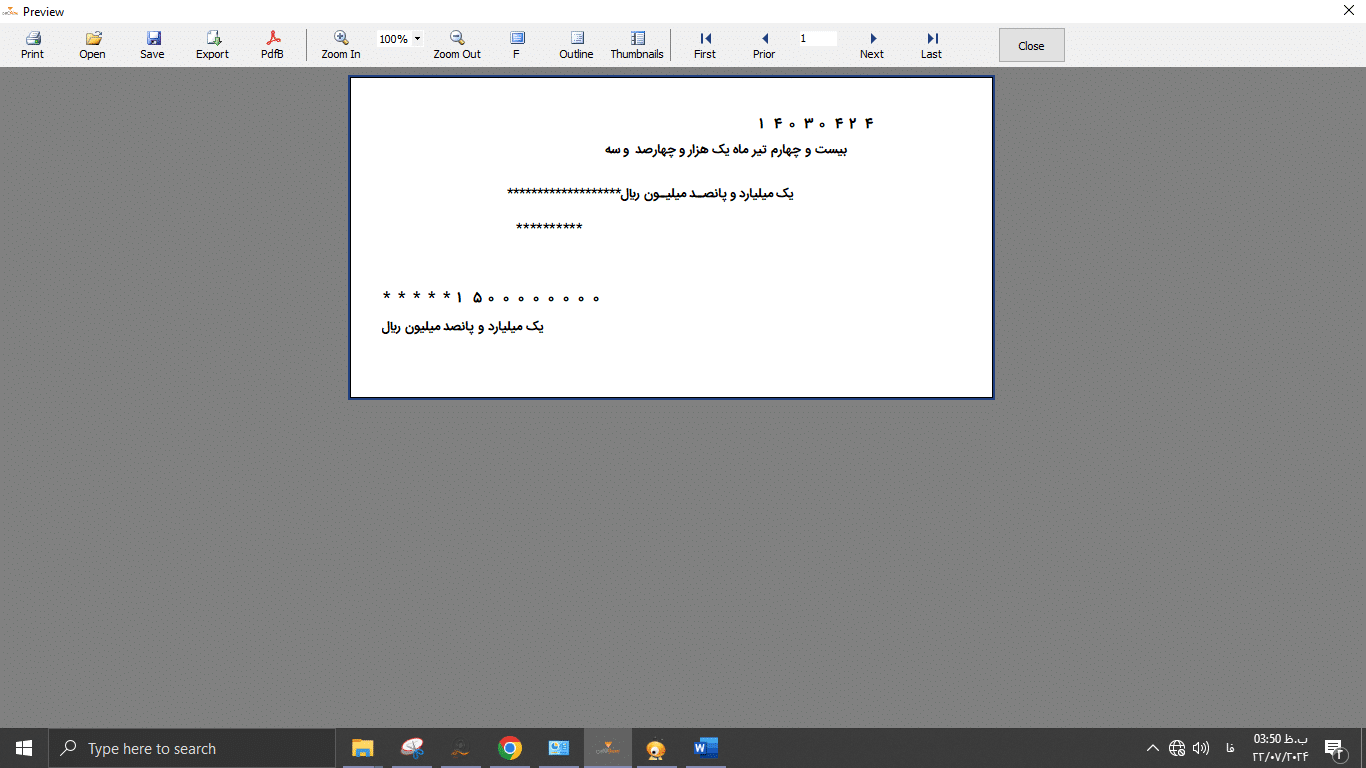Click the Print toolbar icon
The width and height of the screenshot is (1366, 768).
tap(32, 45)
